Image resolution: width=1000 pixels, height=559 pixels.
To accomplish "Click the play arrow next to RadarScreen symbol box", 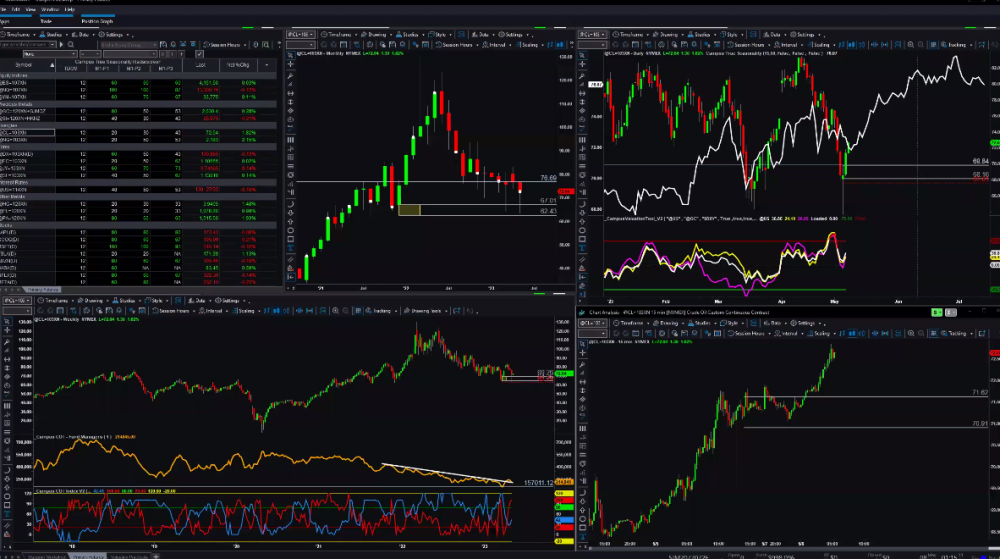I will (x=61, y=45).
